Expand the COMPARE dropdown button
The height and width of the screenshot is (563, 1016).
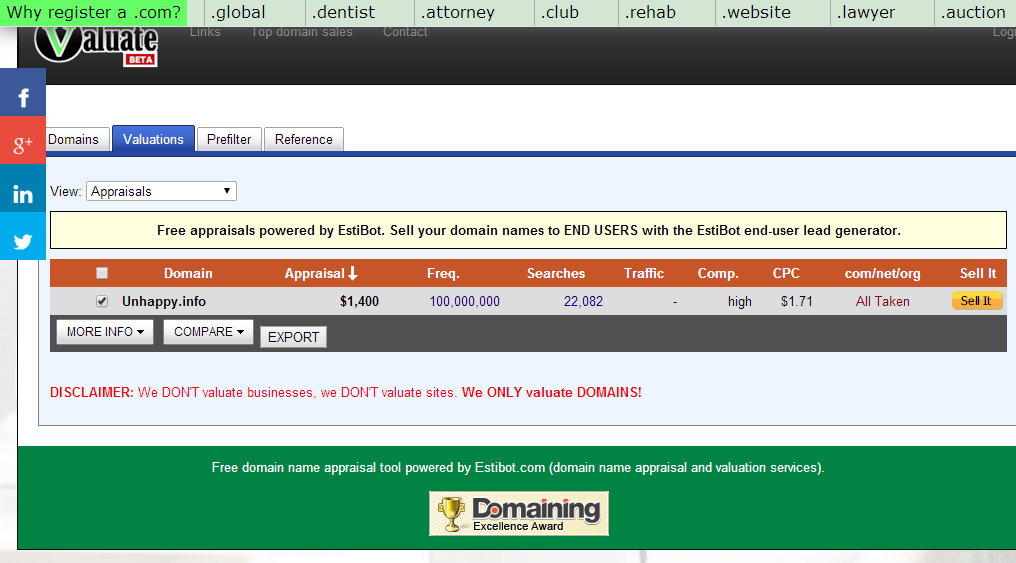coord(208,332)
